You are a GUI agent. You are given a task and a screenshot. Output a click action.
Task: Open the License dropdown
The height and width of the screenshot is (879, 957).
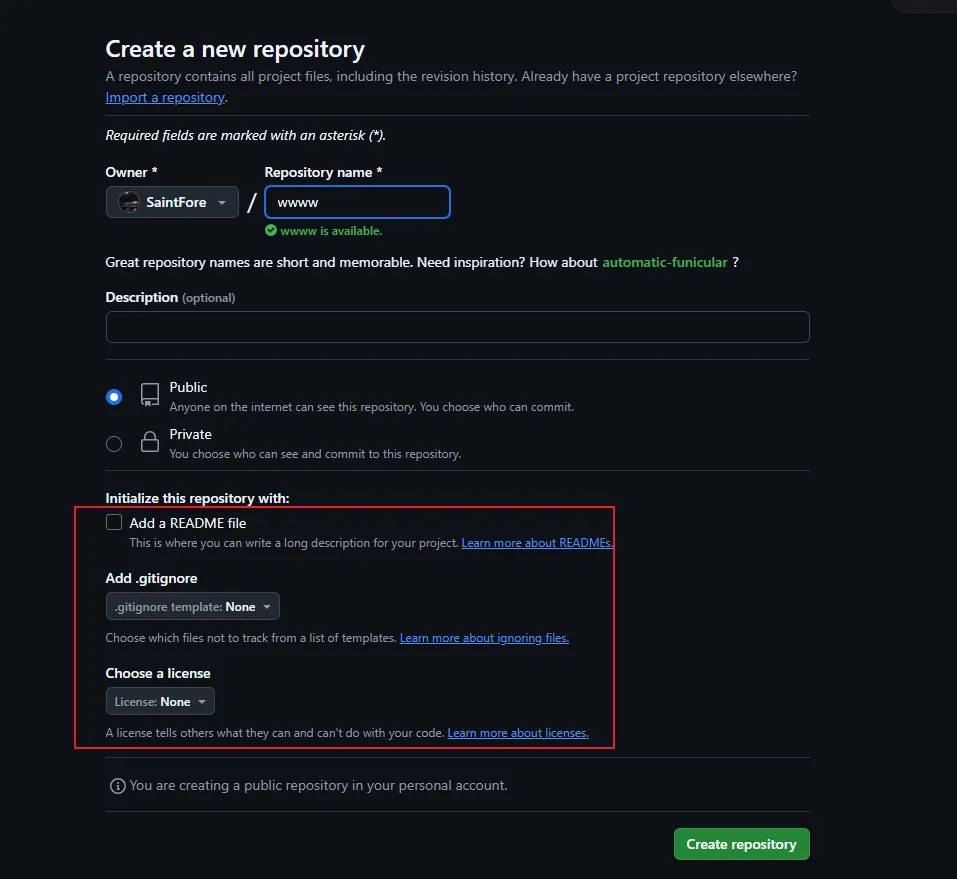pos(160,702)
